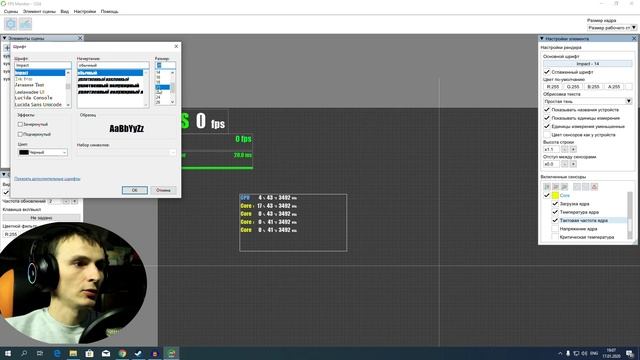Open the Элемент сцены menu
This screenshot has height=360, width=640.
tap(39, 11)
